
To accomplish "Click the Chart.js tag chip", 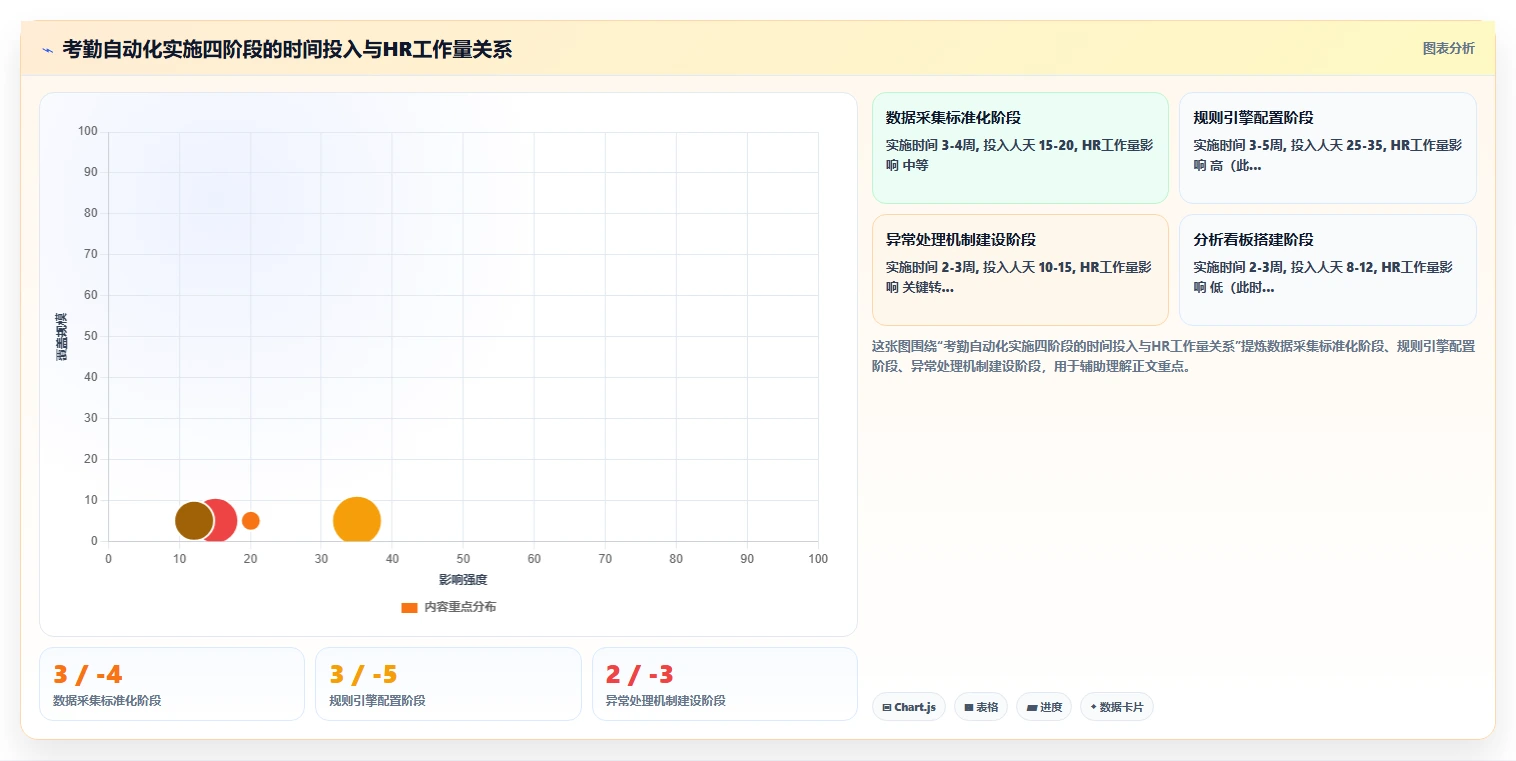I will click(909, 707).
